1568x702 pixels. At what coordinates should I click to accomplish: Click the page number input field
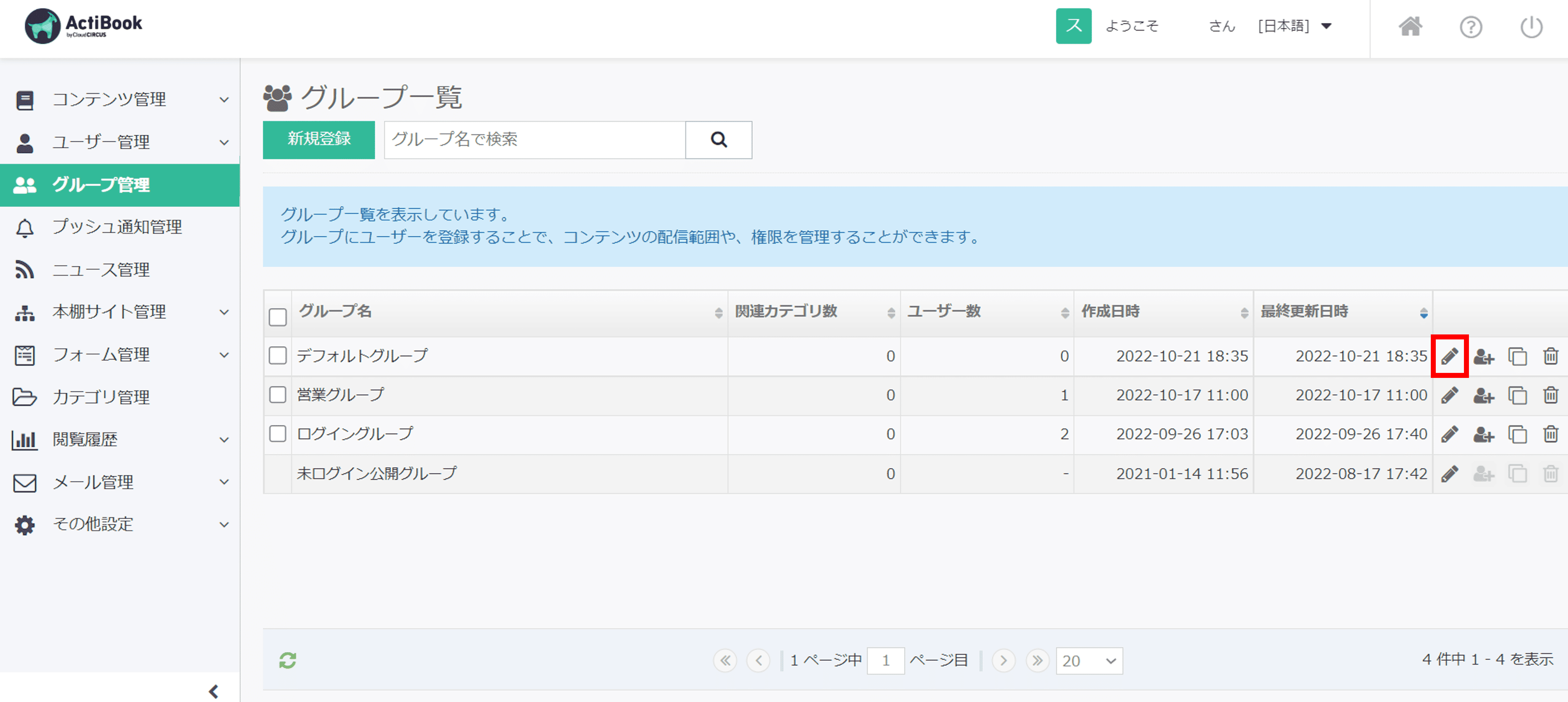[885, 661]
